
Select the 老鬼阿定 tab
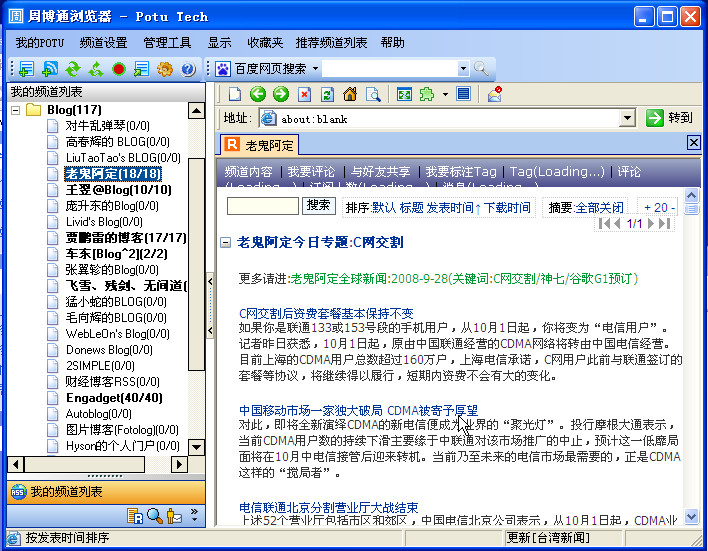259,145
